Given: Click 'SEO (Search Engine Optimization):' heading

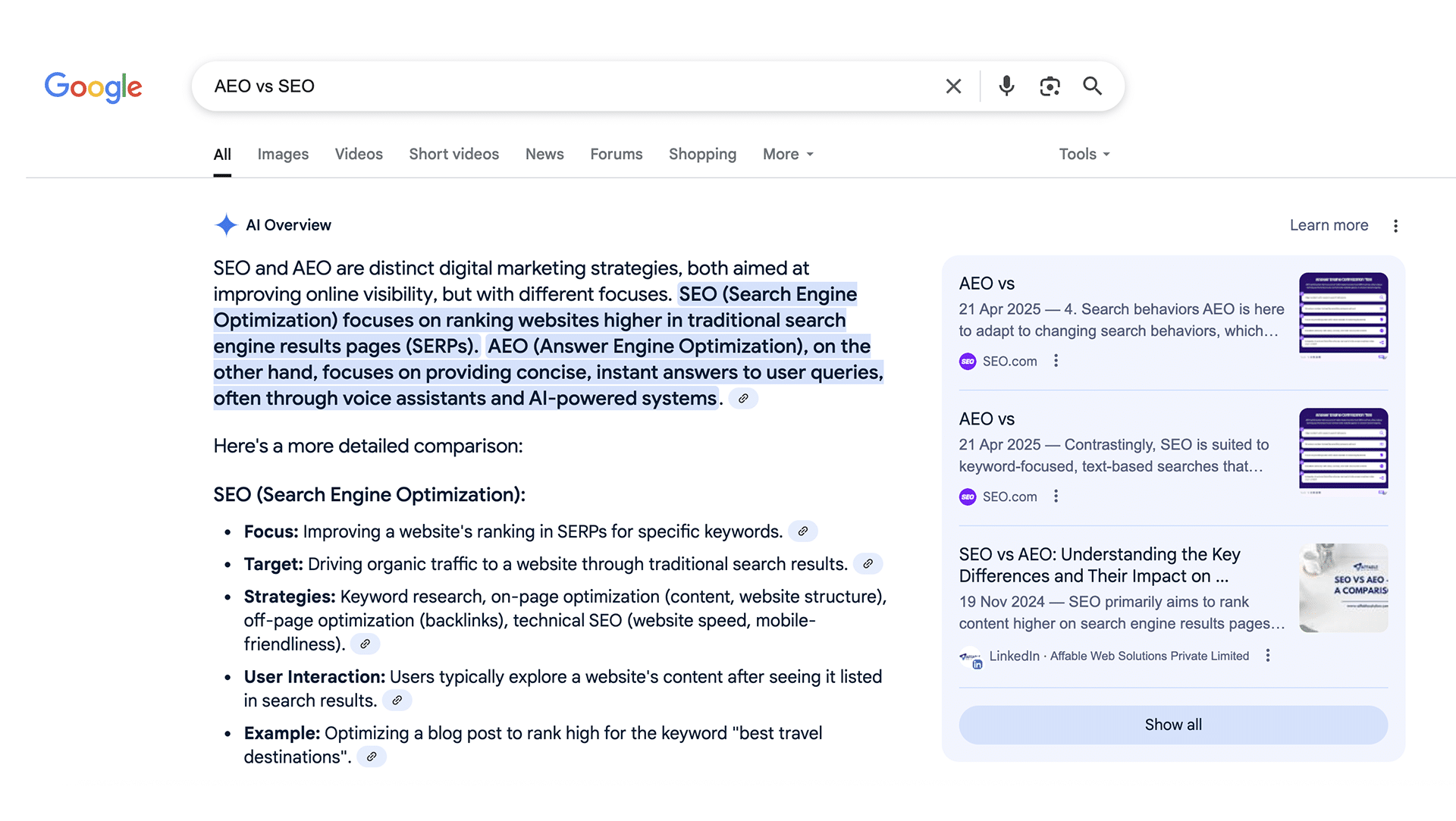Looking at the screenshot, I should tap(369, 495).
